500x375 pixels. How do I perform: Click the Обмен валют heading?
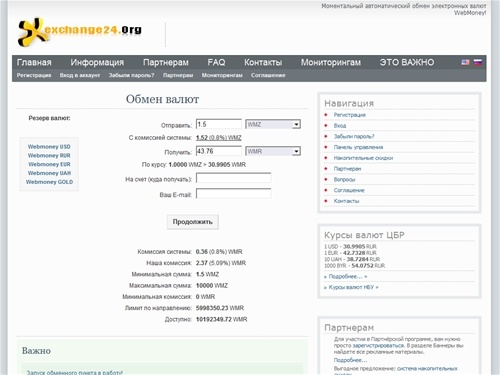[x=162, y=99]
